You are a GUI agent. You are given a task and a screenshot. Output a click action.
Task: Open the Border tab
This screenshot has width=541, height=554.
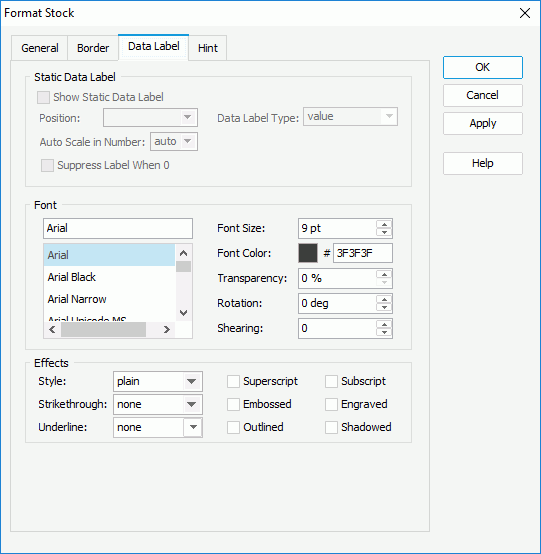point(93,48)
